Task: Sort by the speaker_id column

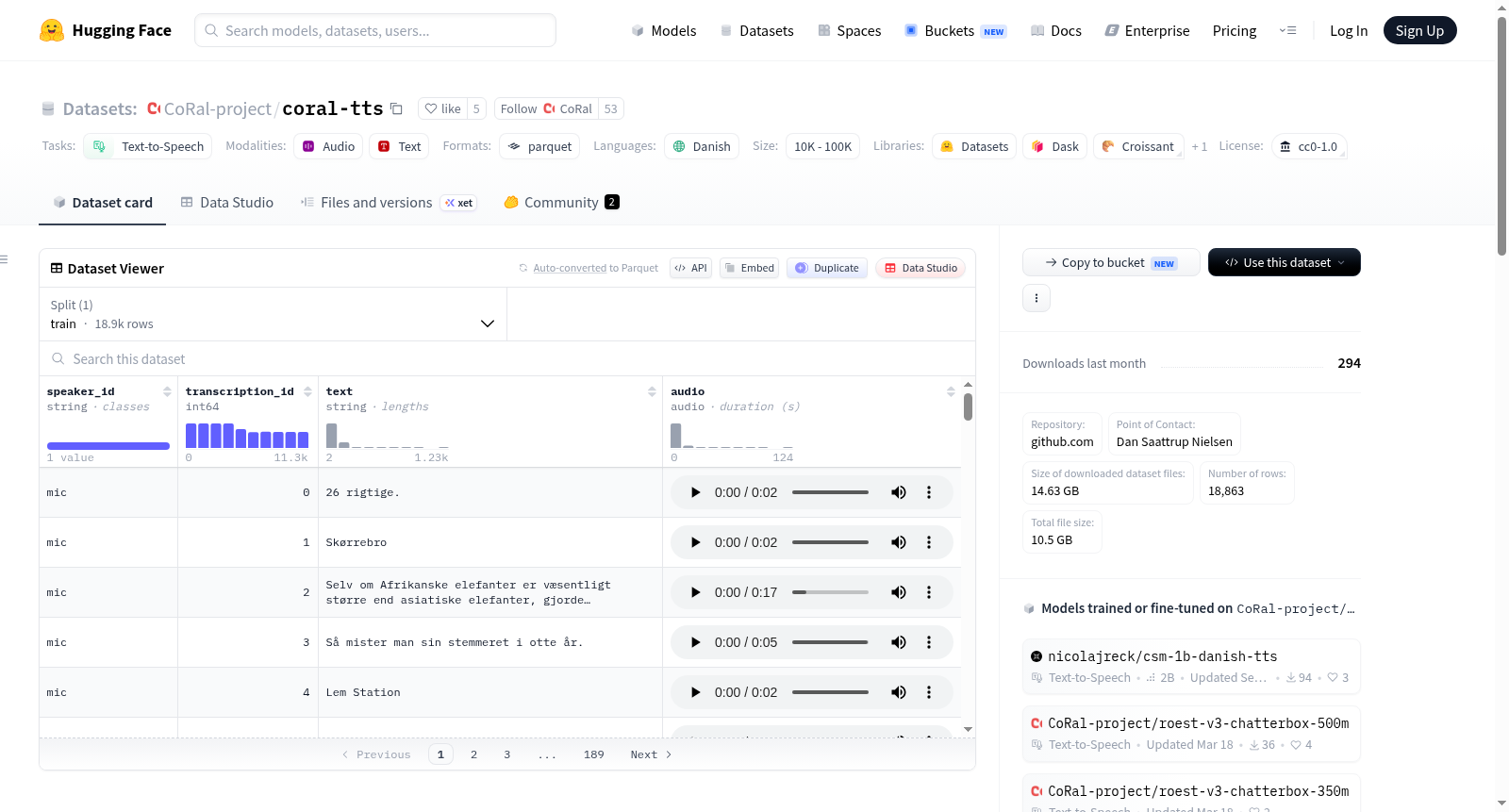Action: (x=167, y=391)
